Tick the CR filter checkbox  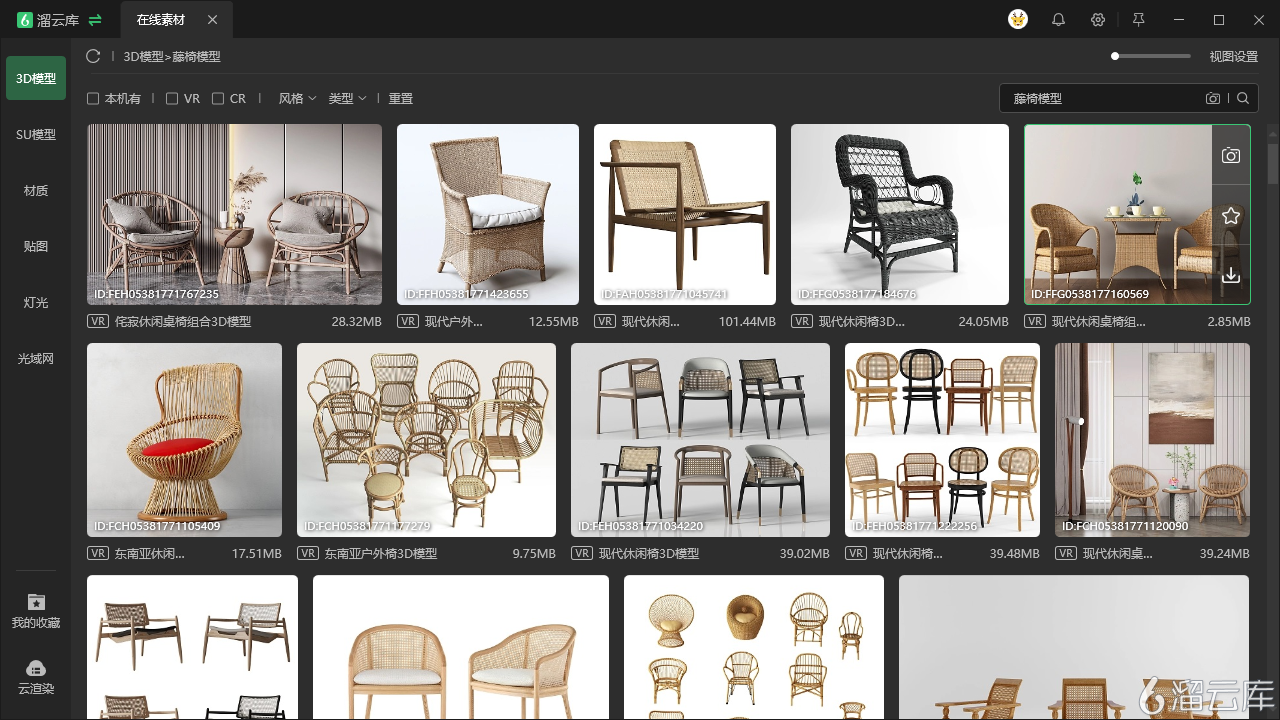pos(218,99)
